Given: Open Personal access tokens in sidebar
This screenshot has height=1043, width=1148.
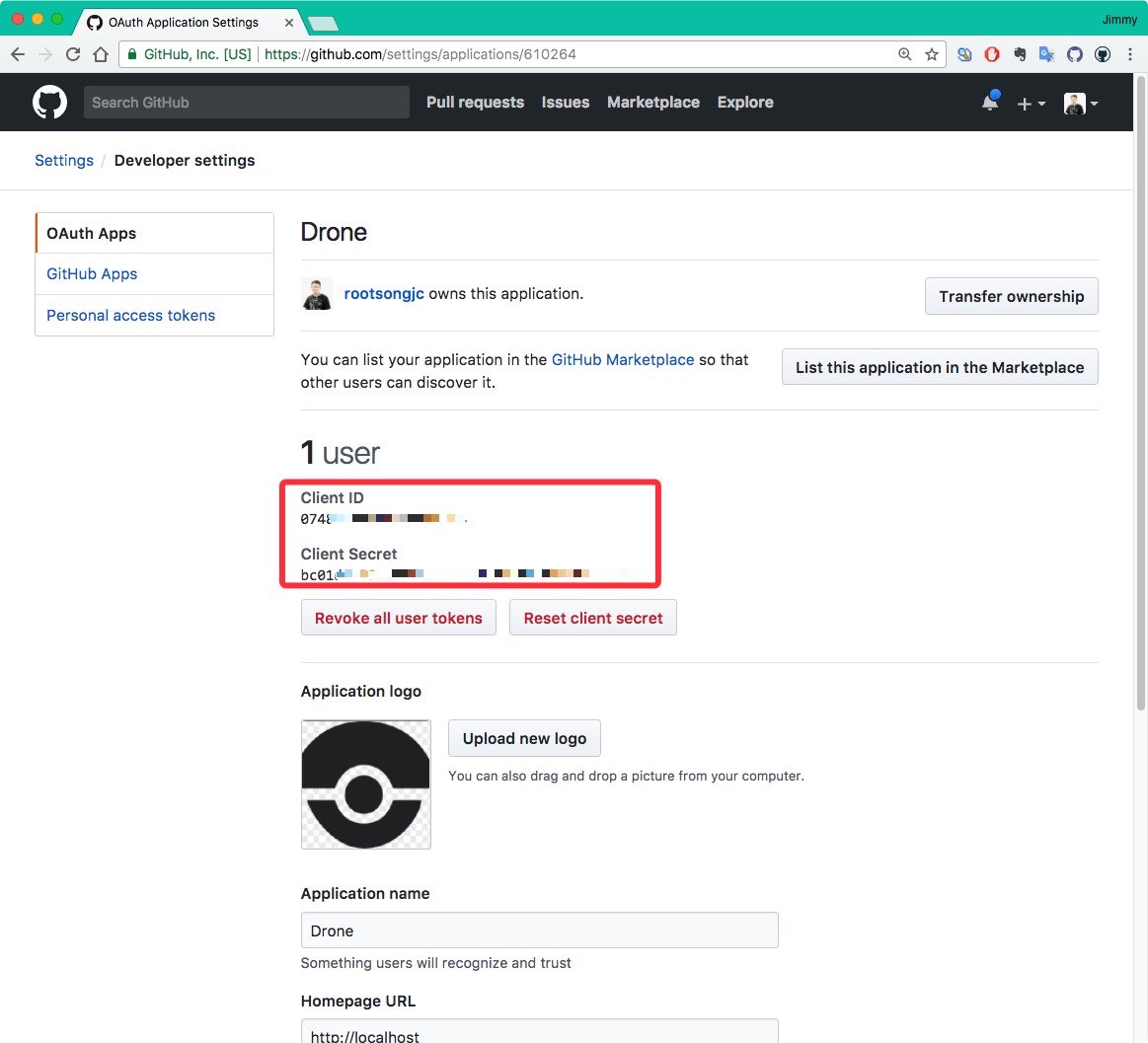Looking at the screenshot, I should point(130,316).
